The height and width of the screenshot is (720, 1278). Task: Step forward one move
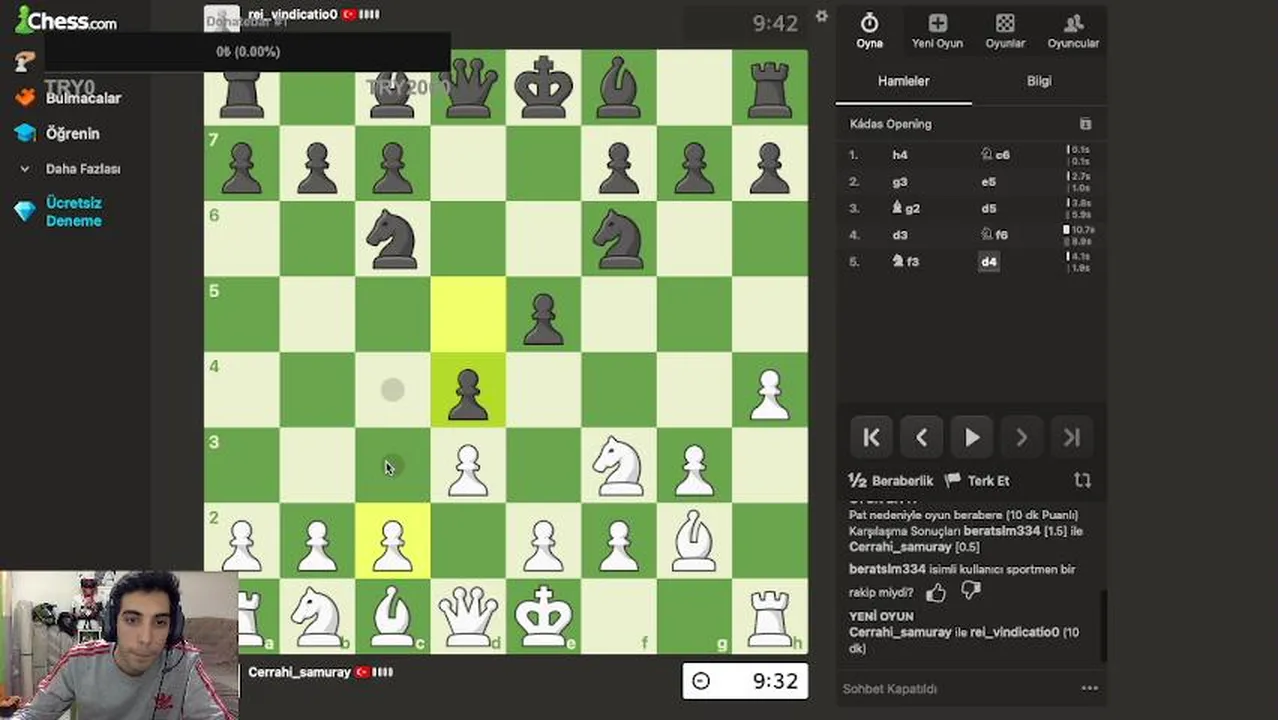(1021, 437)
